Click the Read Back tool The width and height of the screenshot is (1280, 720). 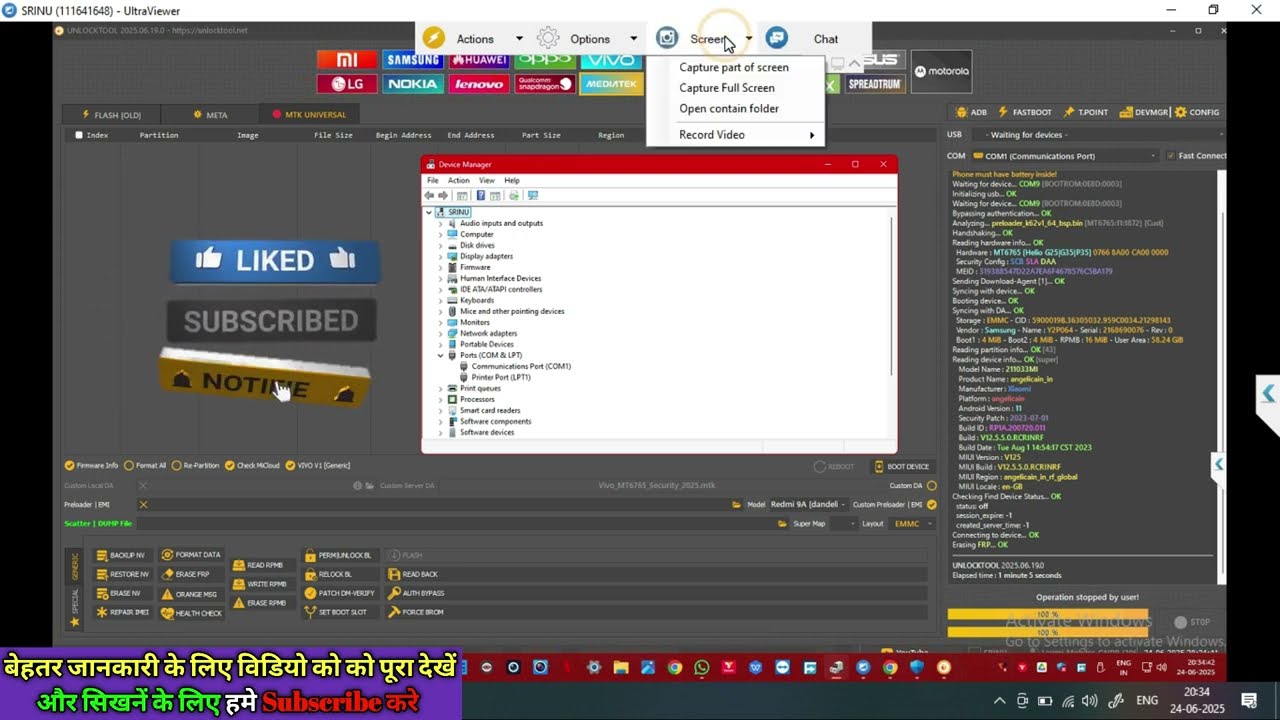click(x=413, y=574)
